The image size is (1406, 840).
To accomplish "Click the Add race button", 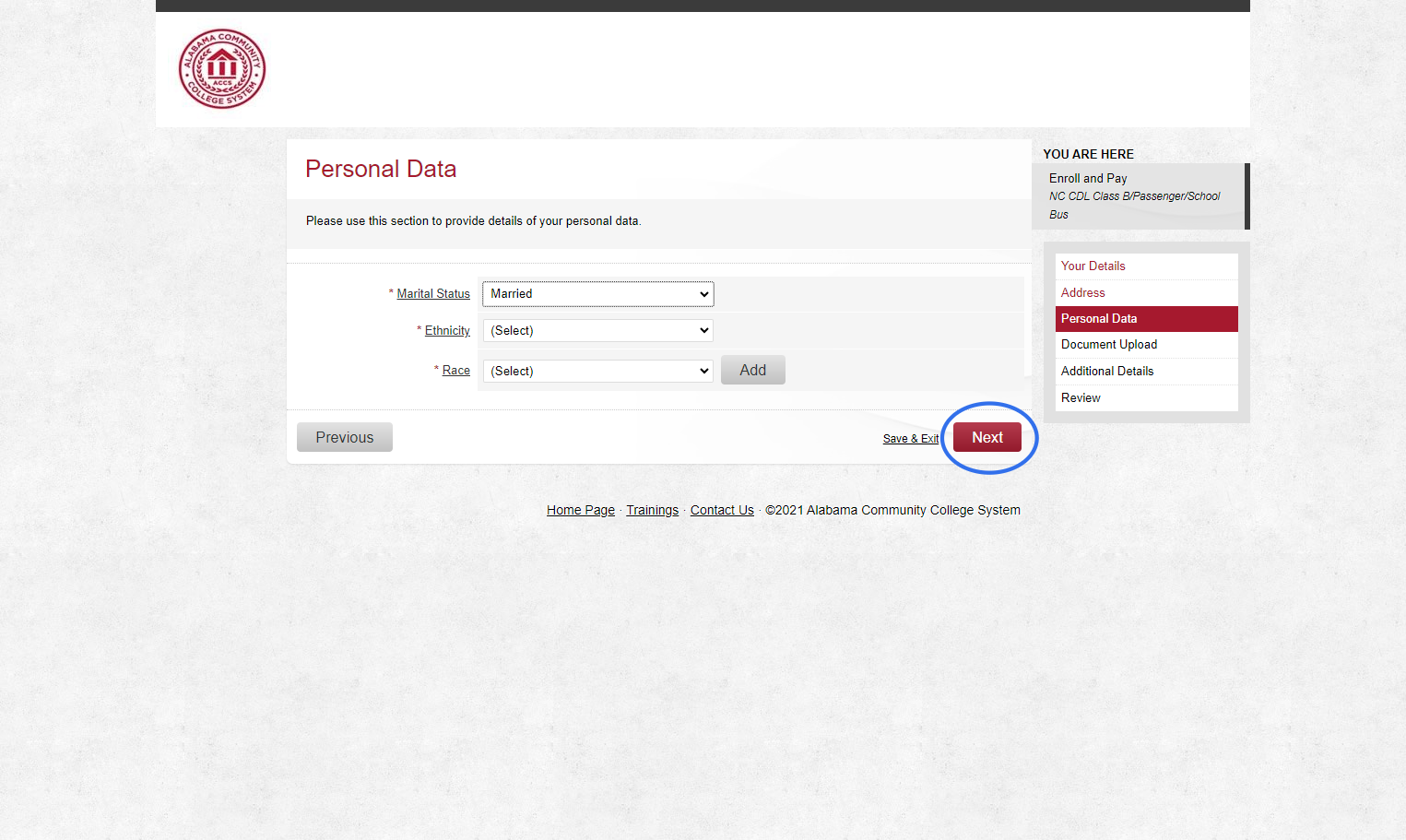I will [x=753, y=370].
